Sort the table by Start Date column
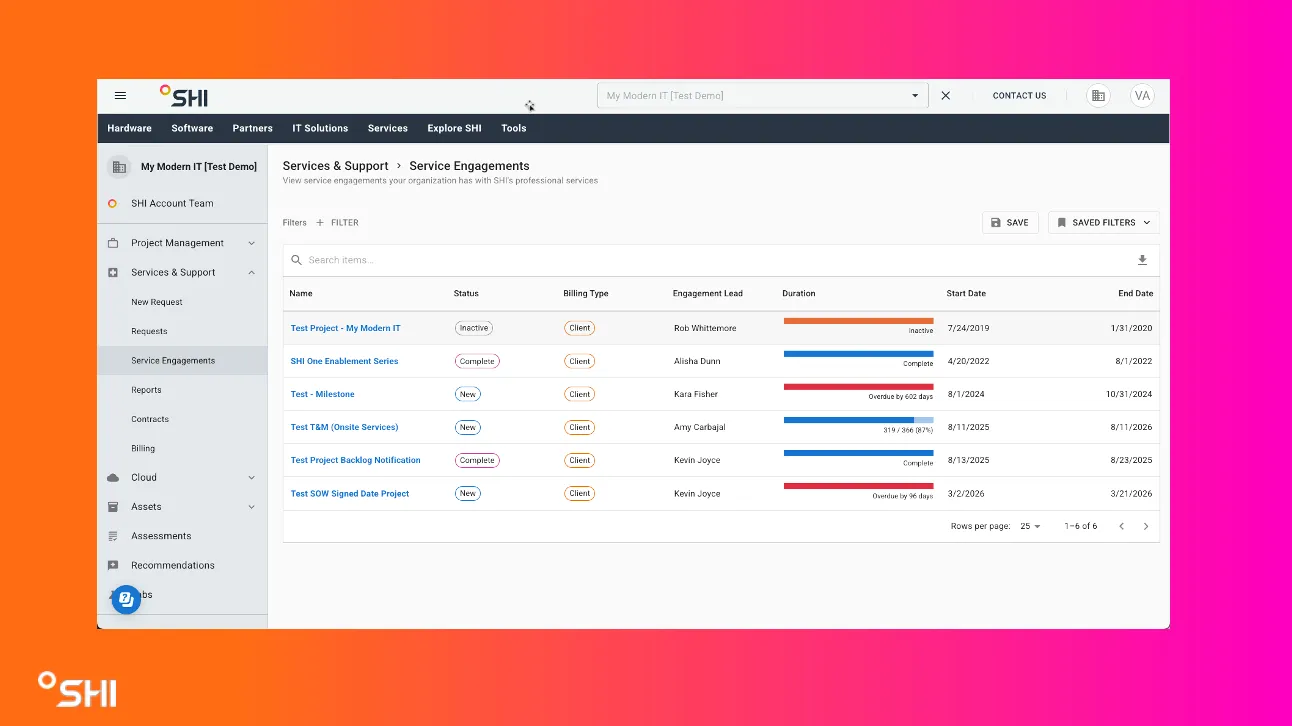This screenshot has width=1292, height=726. [966, 294]
